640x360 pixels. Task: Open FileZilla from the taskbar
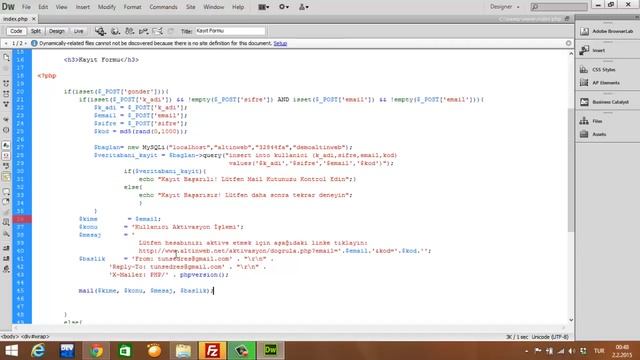(x=212, y=351)
